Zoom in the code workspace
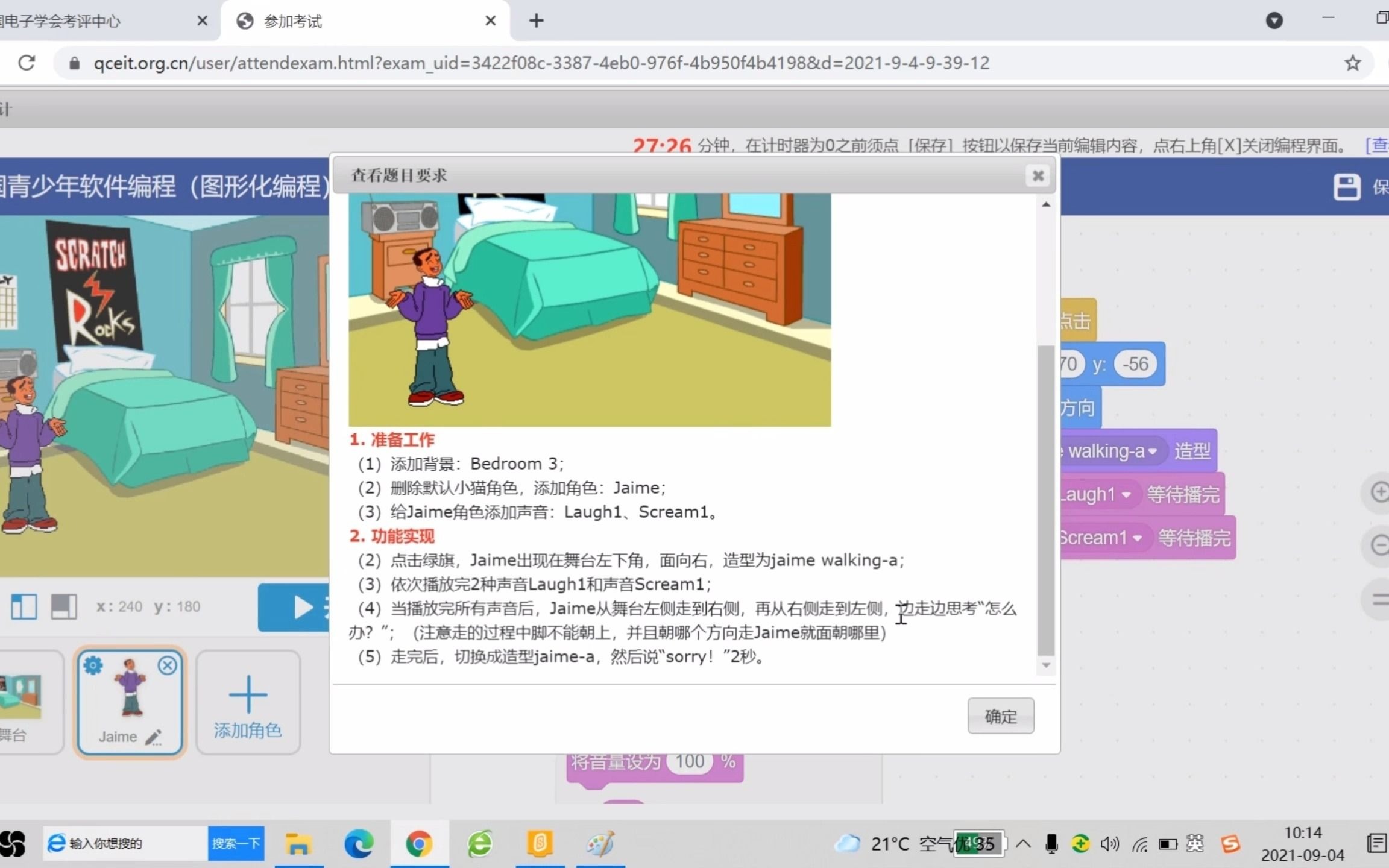1389x868 pixels. [1379, 492]
